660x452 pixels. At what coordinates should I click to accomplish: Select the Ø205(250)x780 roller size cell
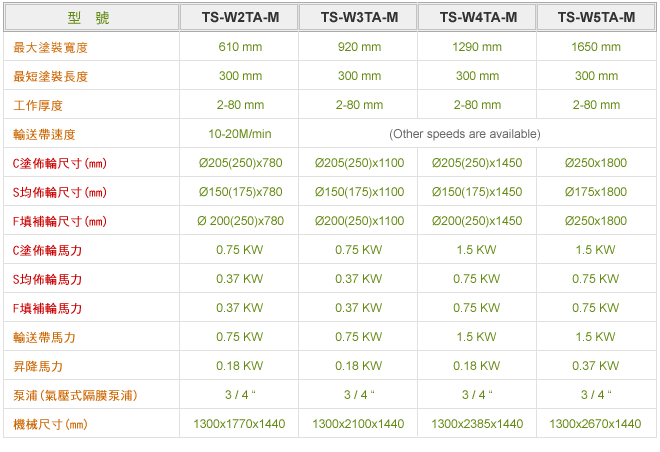pos(240,163)
